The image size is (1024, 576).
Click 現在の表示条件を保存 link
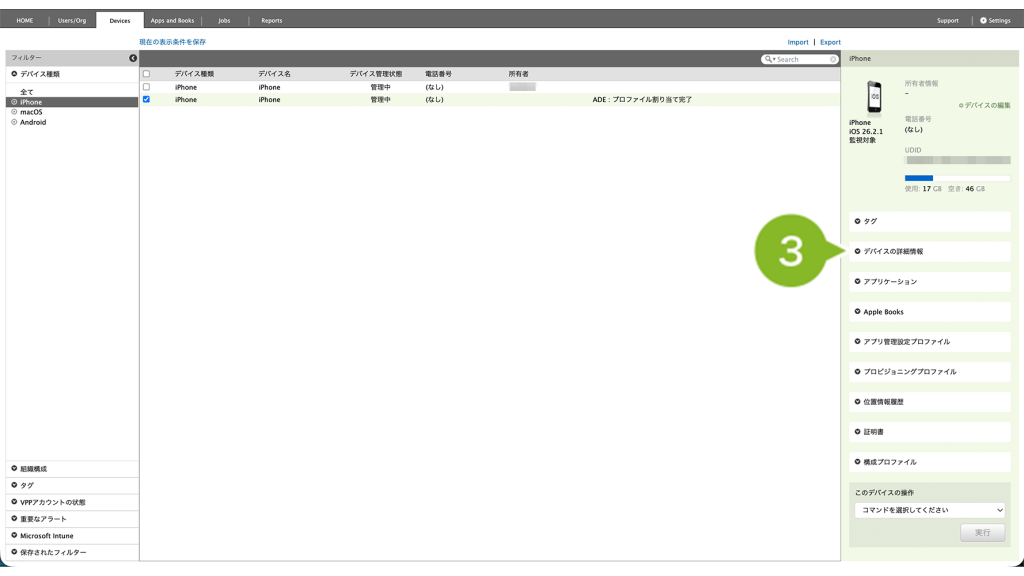point(172,42)
